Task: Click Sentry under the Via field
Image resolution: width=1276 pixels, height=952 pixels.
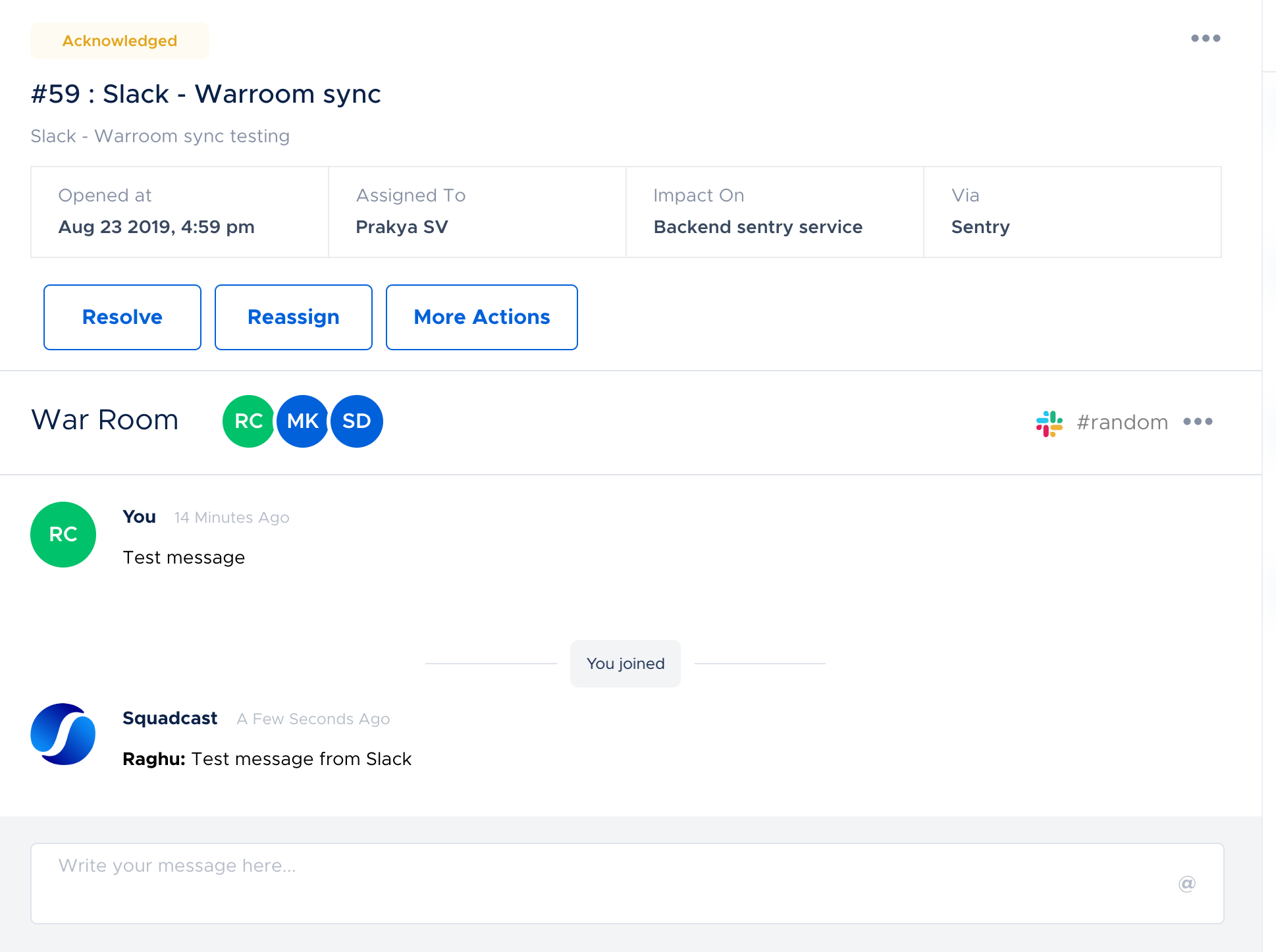Action: [980, 227]
